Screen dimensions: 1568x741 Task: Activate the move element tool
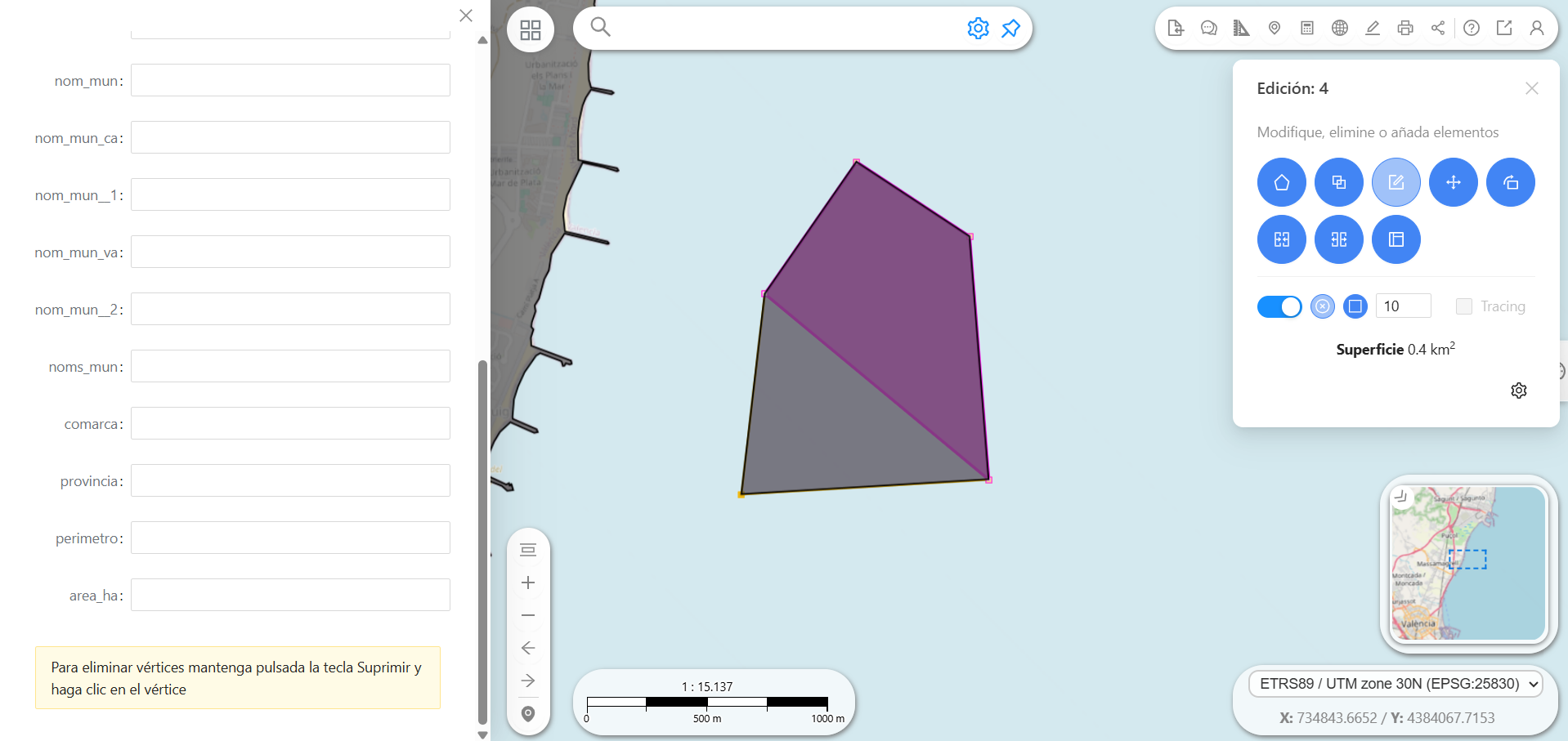[x=1453, y=182]
